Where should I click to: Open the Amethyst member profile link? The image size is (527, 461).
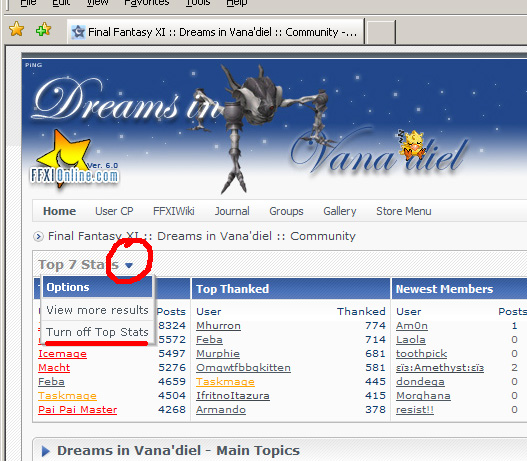(440, 368)
